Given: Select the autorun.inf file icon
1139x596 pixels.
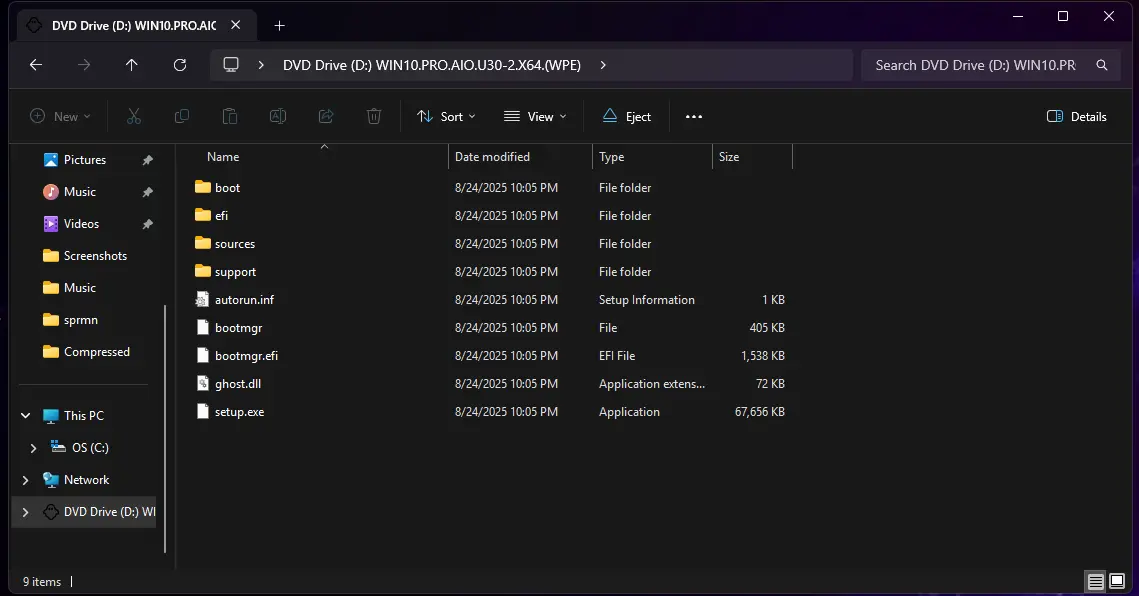Looking at the screenshot, I should click(x=203, y=299).
